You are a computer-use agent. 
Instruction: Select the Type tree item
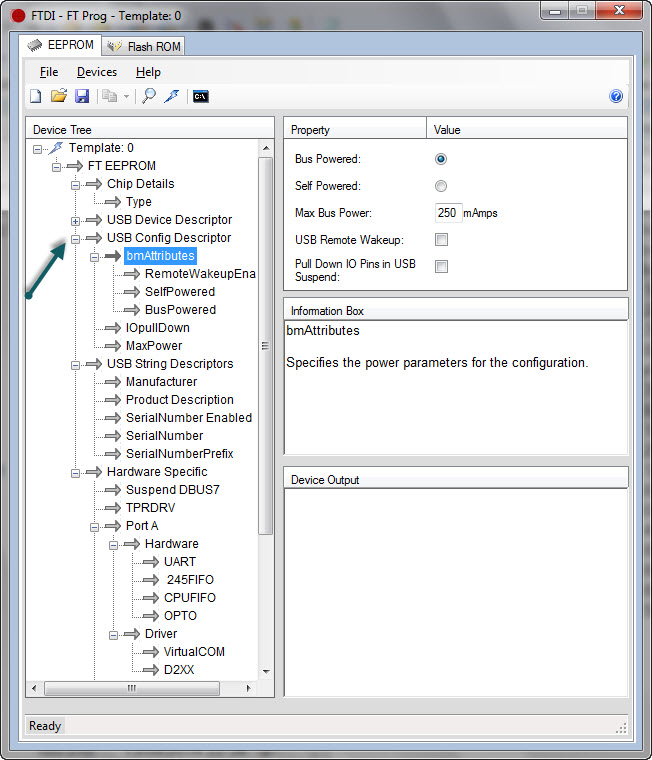[139, 202]
